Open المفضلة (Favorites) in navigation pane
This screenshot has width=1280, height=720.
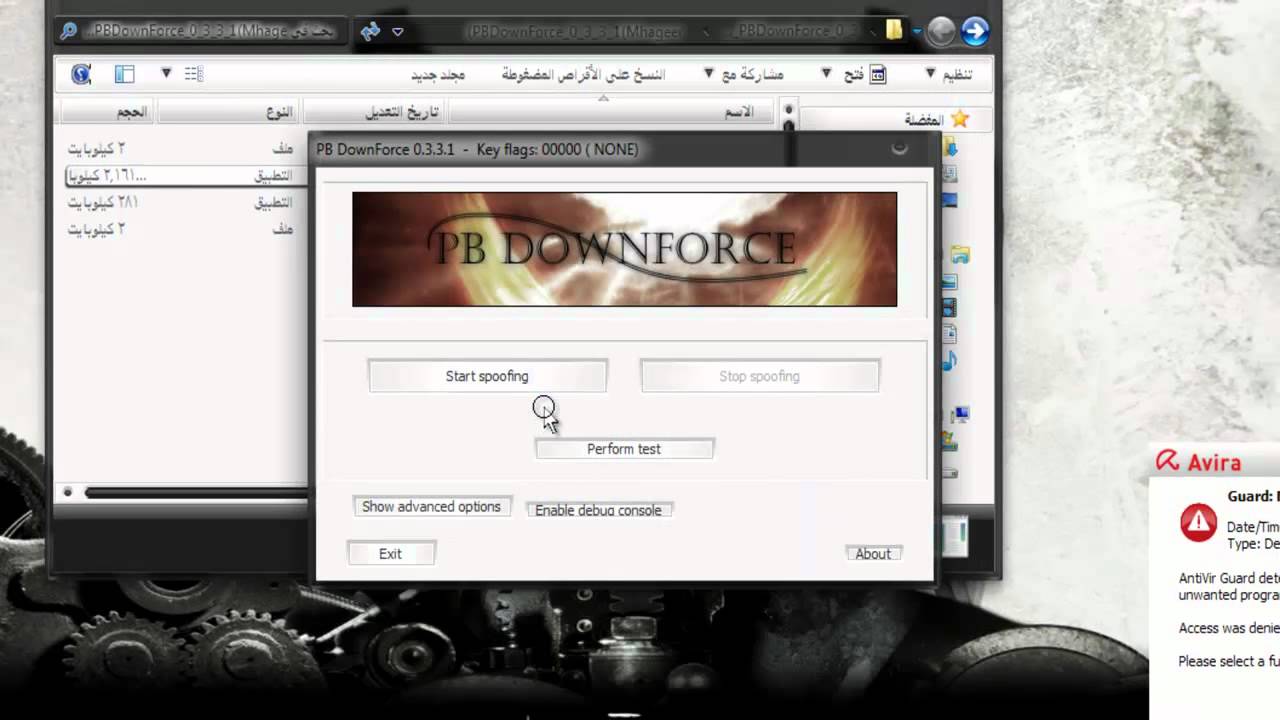click(923, 120)
